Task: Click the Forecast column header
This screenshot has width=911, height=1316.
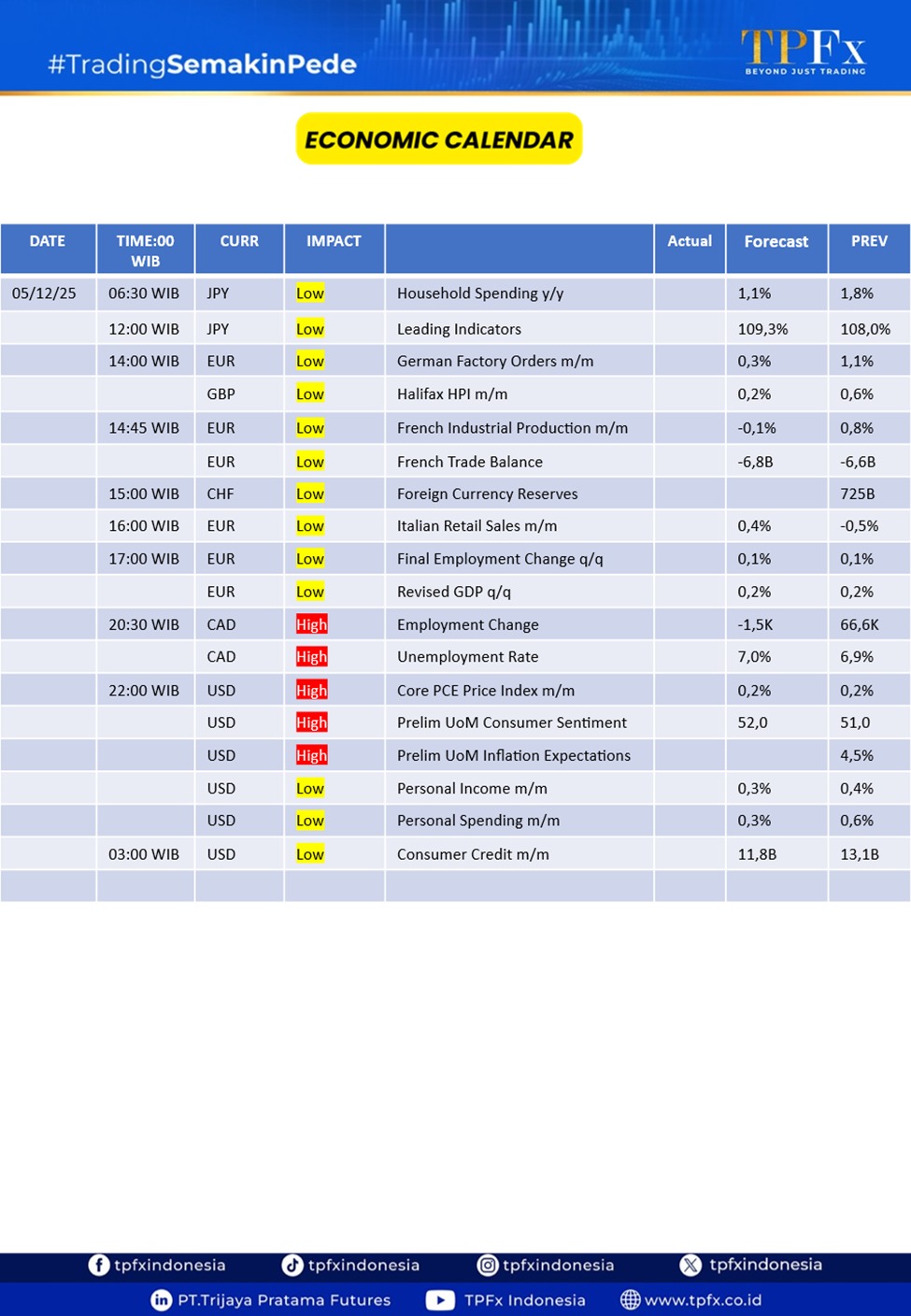Action: tap(776, 242)
